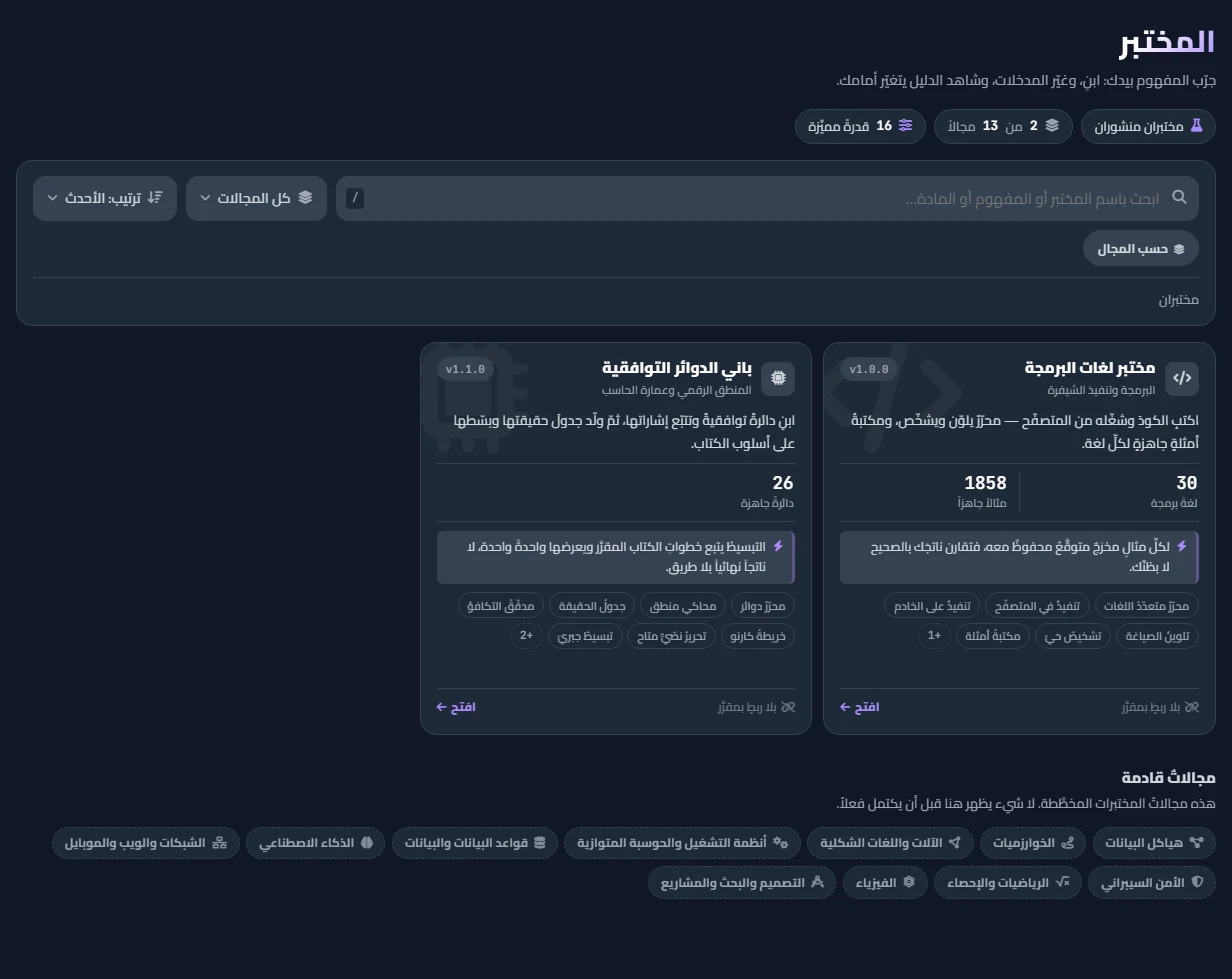This screenshot has height=979, width=1232.
Task: Click the محرّرُ دوائر tag
Action: [x=763, y=606]
